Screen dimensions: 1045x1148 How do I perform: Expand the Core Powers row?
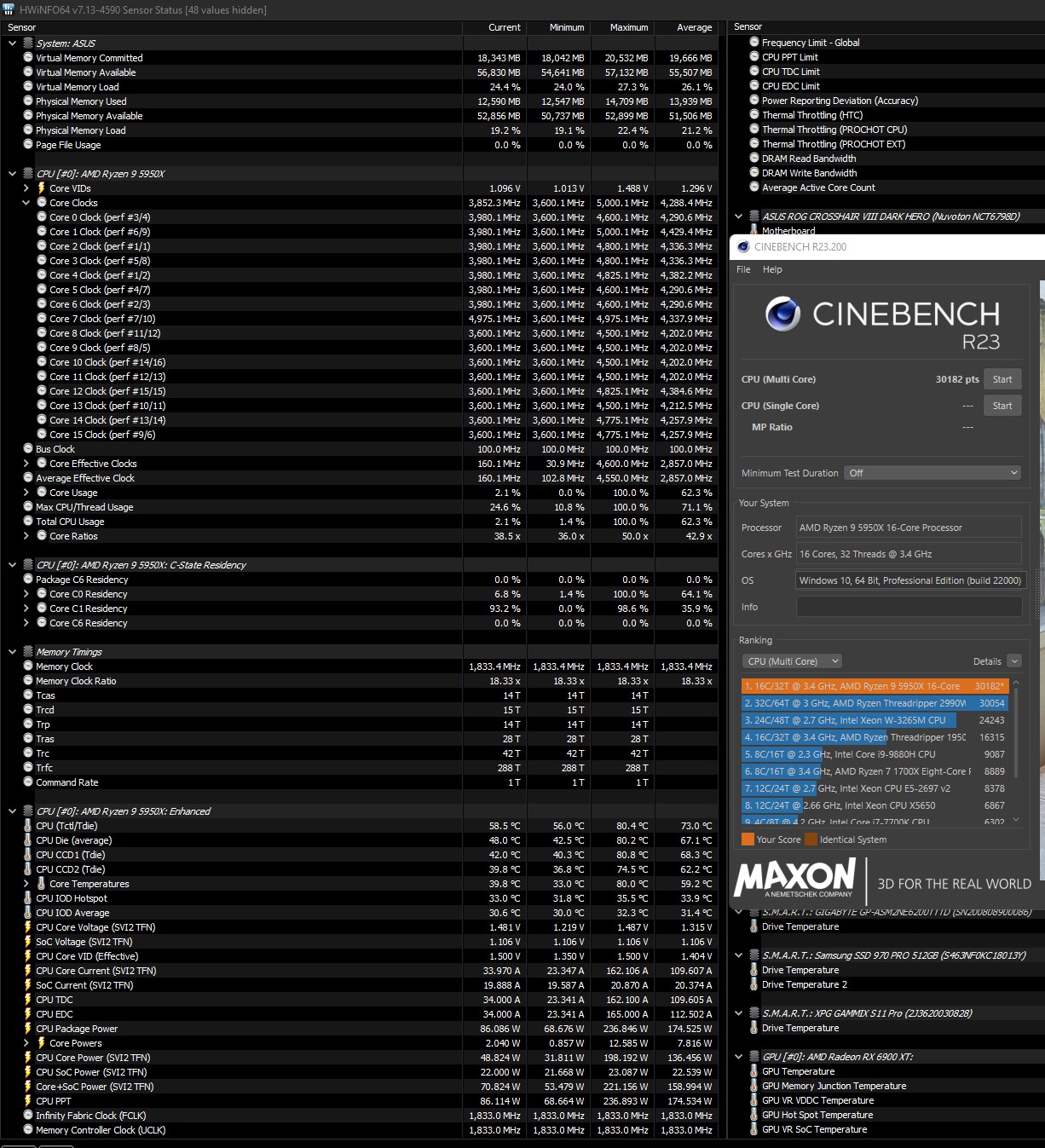tap(26, 1043)
